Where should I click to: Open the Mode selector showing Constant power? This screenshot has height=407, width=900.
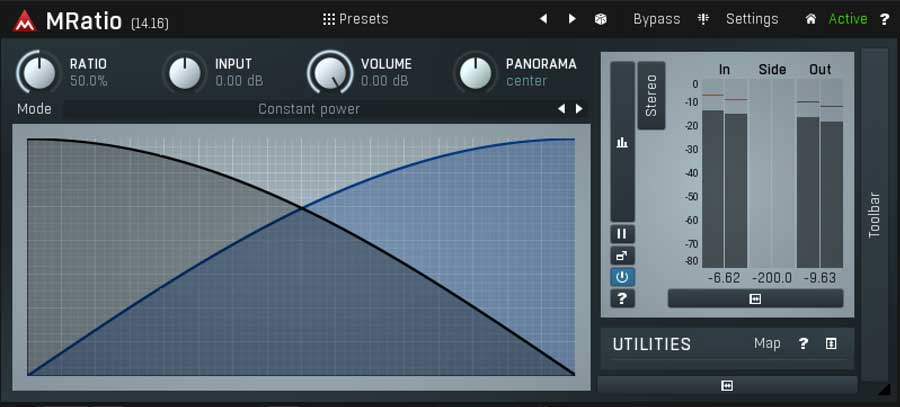pos(309,109)
